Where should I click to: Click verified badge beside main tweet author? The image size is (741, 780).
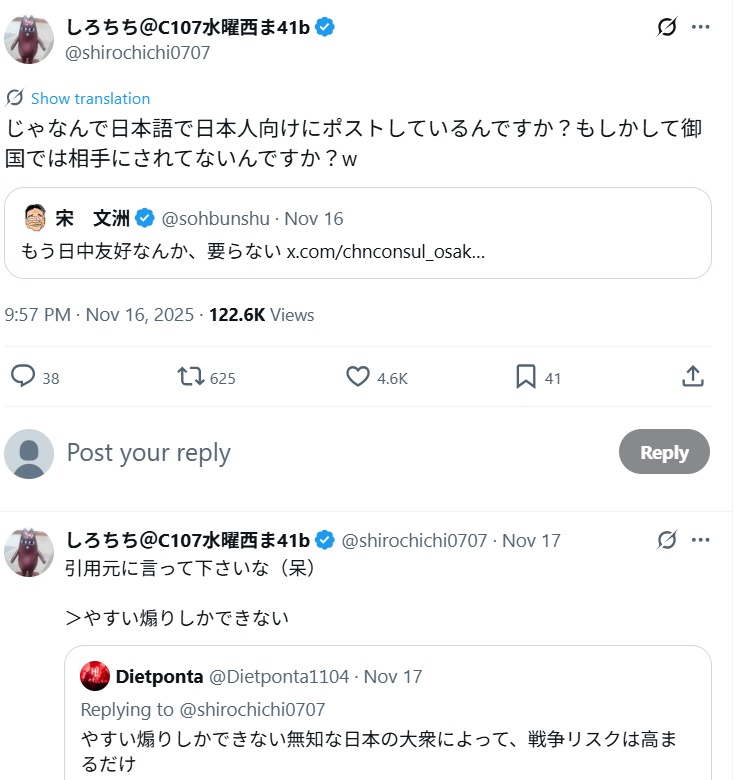pyautogui.click(x=325, y=27)
